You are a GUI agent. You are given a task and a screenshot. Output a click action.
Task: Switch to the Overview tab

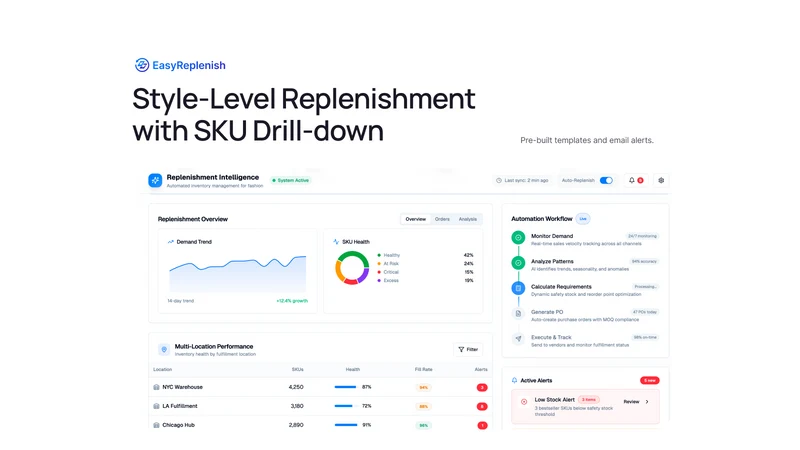415,219
